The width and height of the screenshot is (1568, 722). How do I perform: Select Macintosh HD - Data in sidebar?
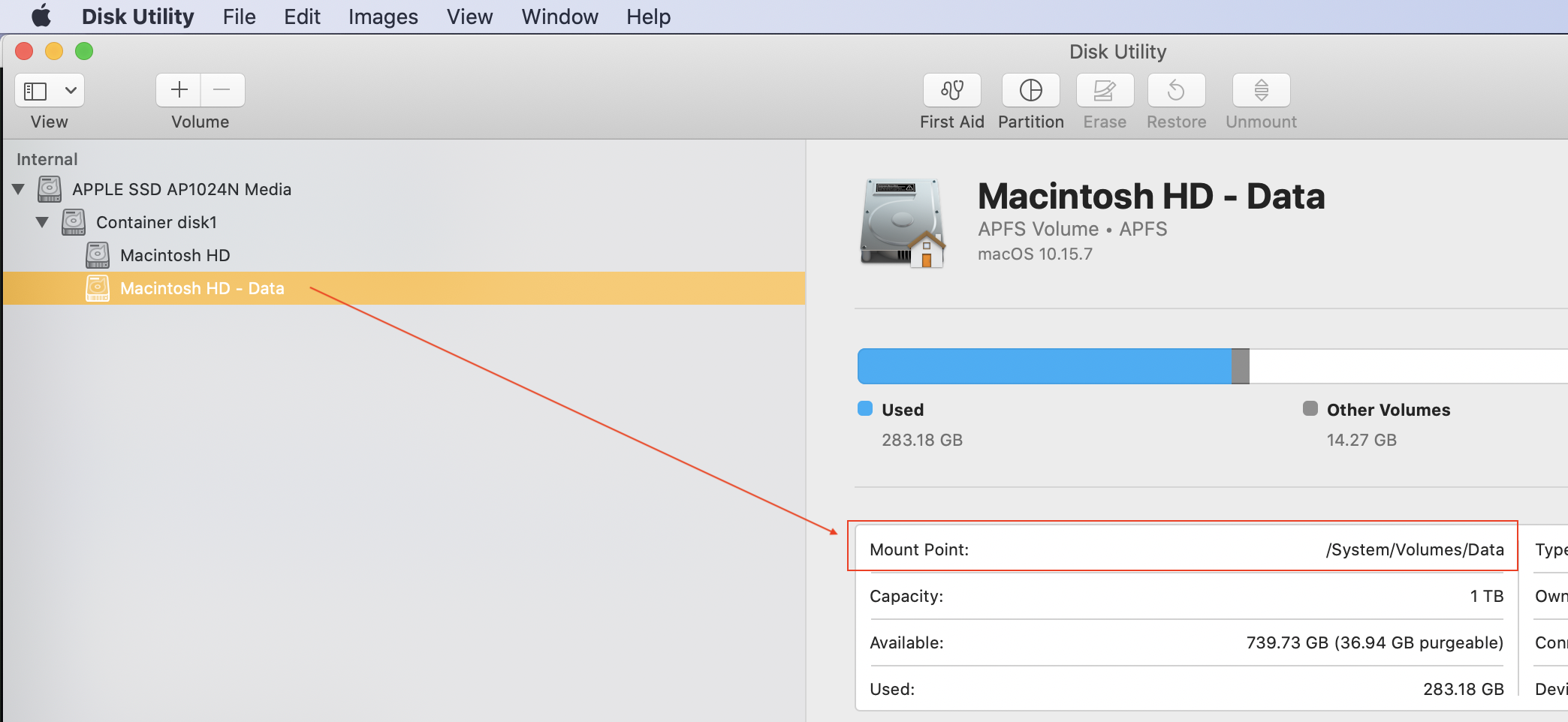coord(404,288)
